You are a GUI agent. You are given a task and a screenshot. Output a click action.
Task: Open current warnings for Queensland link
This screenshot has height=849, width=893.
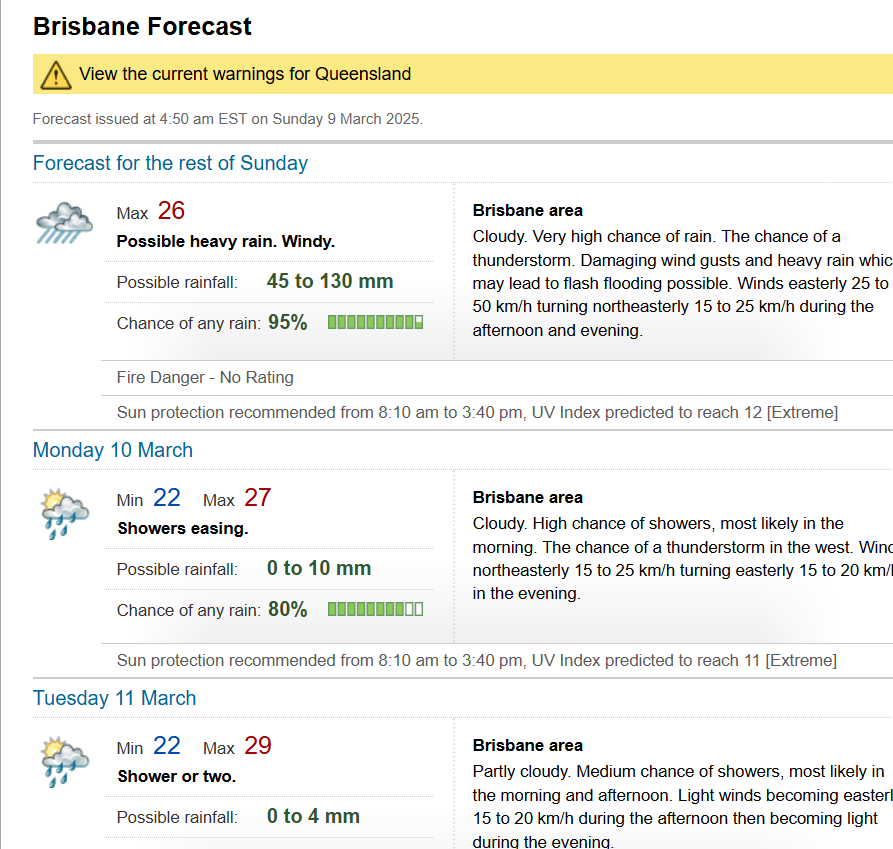pos(245,74)
